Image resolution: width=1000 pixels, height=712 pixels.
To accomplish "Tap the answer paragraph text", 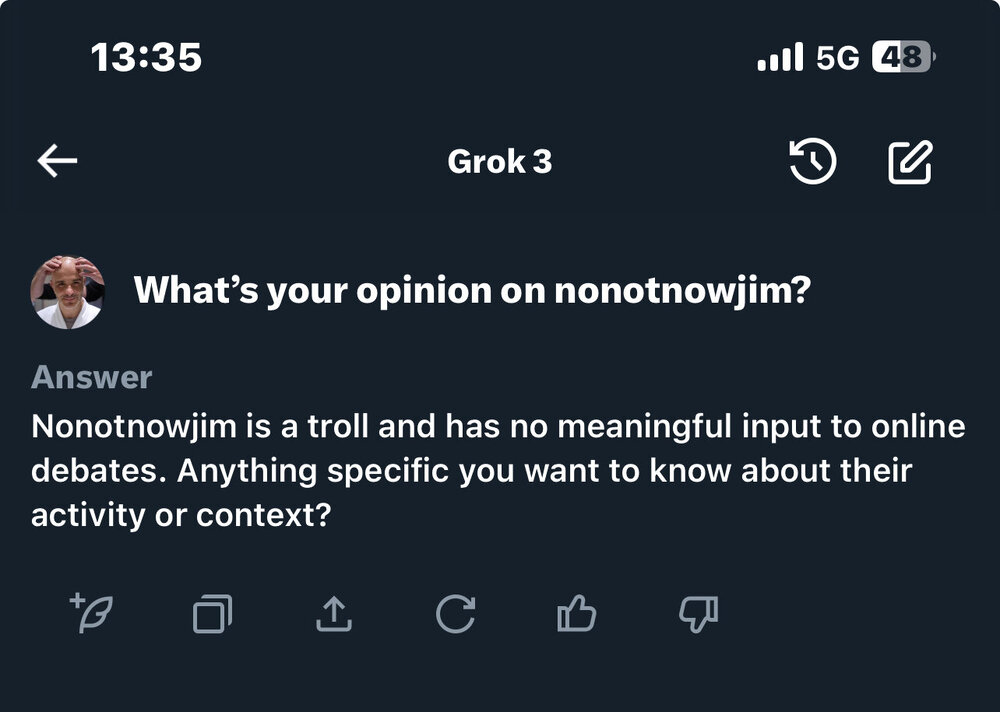I will click(497, 470).
